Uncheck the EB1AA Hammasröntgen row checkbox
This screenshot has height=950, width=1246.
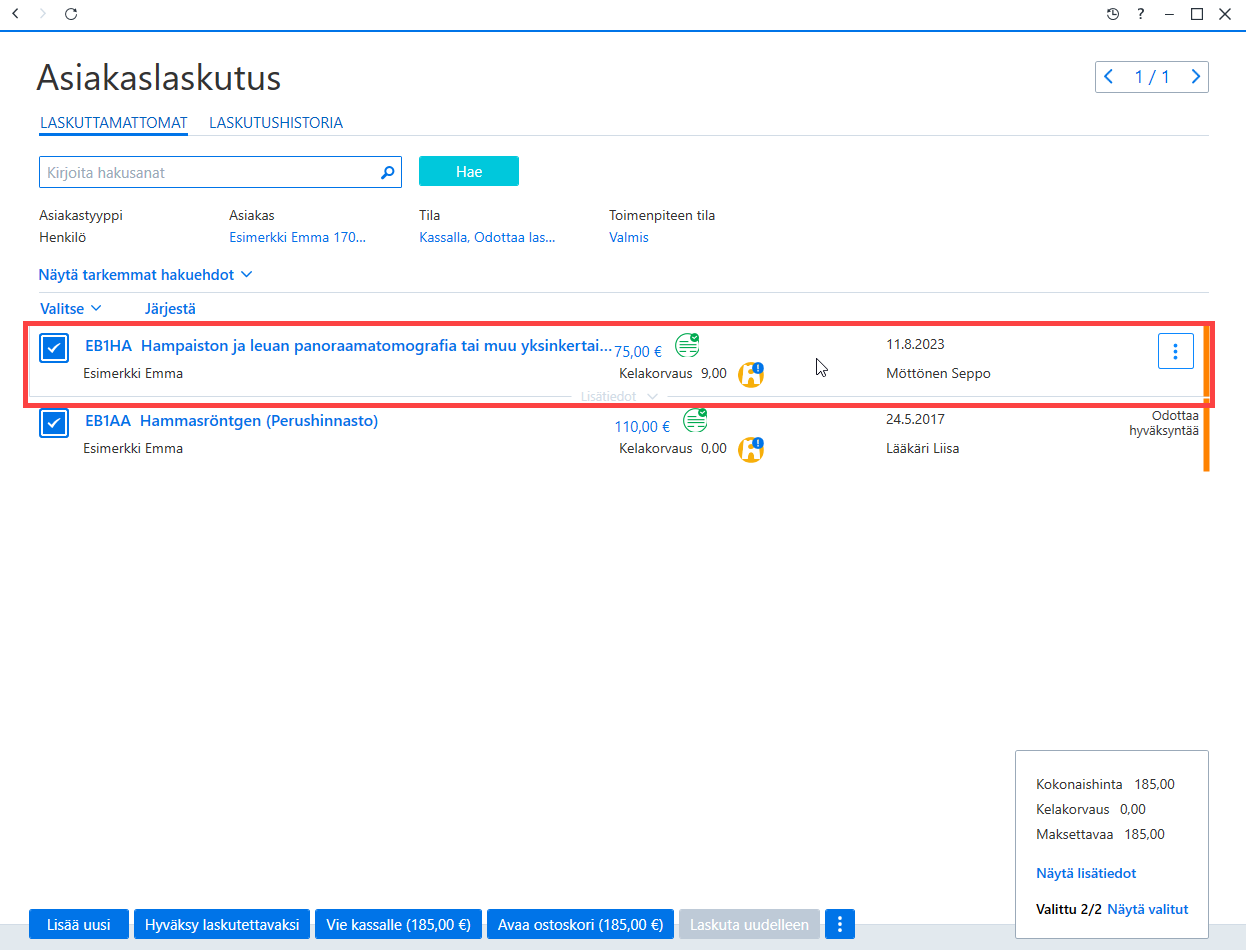pos(54,423)
